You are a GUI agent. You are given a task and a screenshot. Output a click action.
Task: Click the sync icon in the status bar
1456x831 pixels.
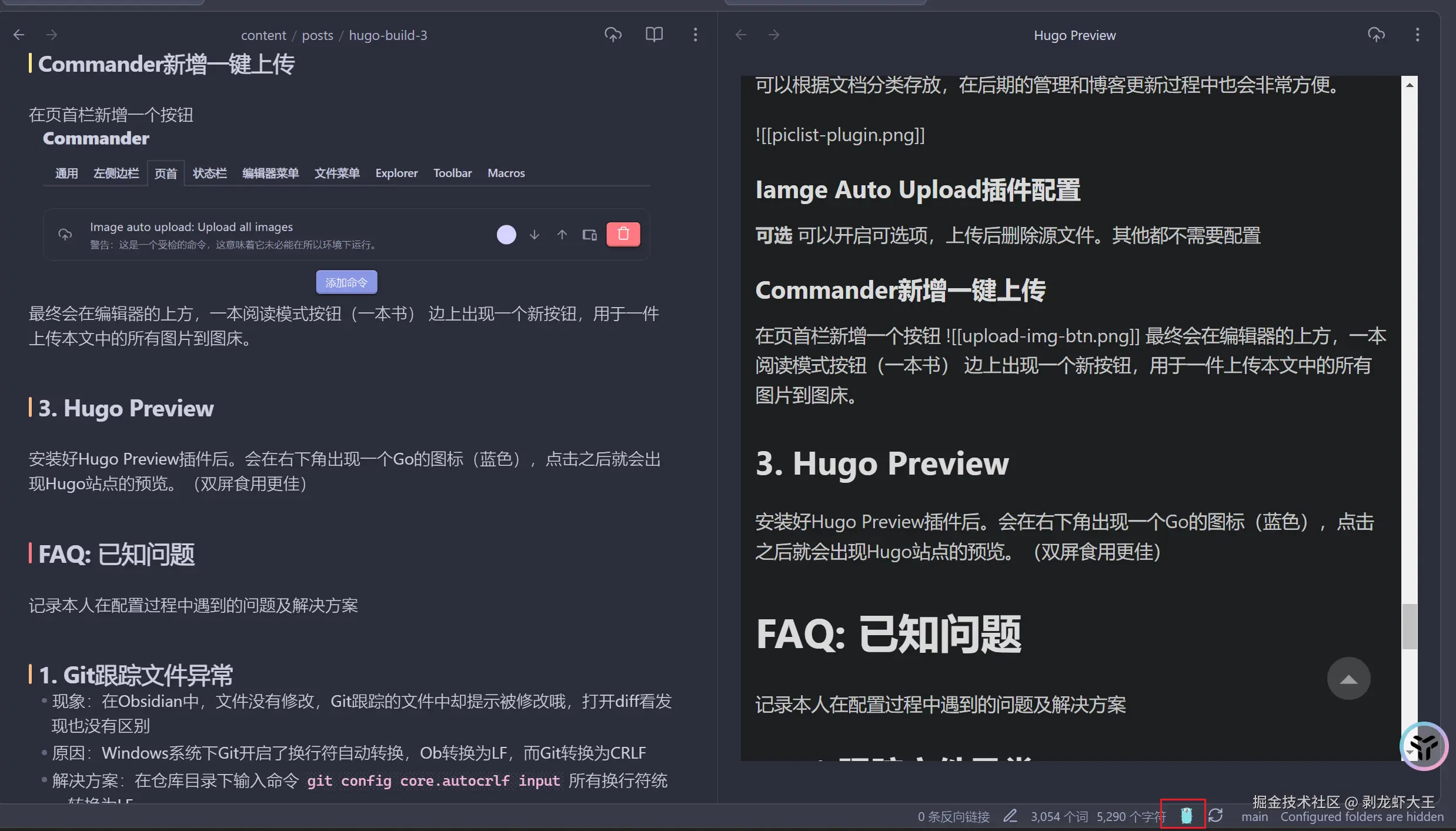pos(1215,815)
